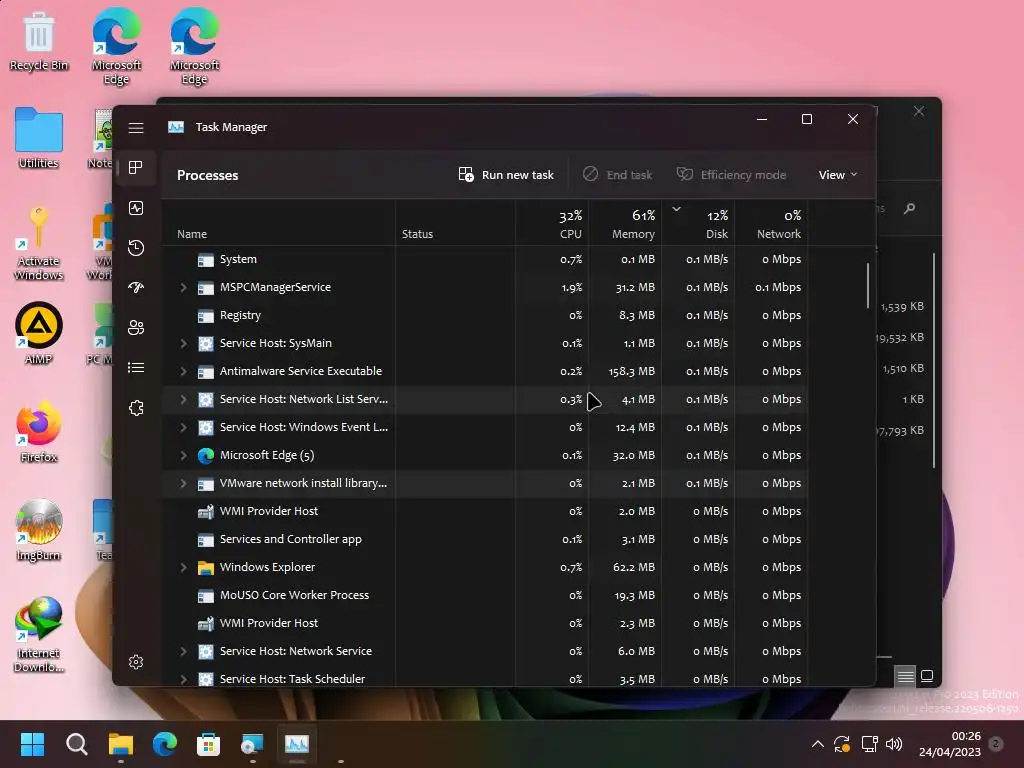Click the End task button
Screen dimensions: 1024x768
(617, 174)
